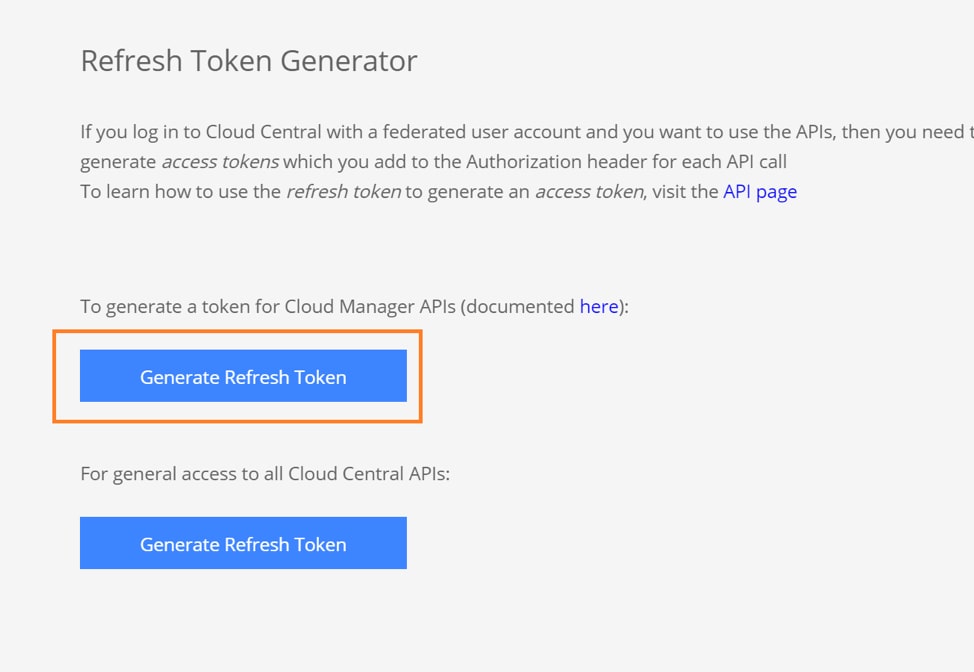974x672 pixels.
Task: Open the API page link
Action: tap(759, 191)
